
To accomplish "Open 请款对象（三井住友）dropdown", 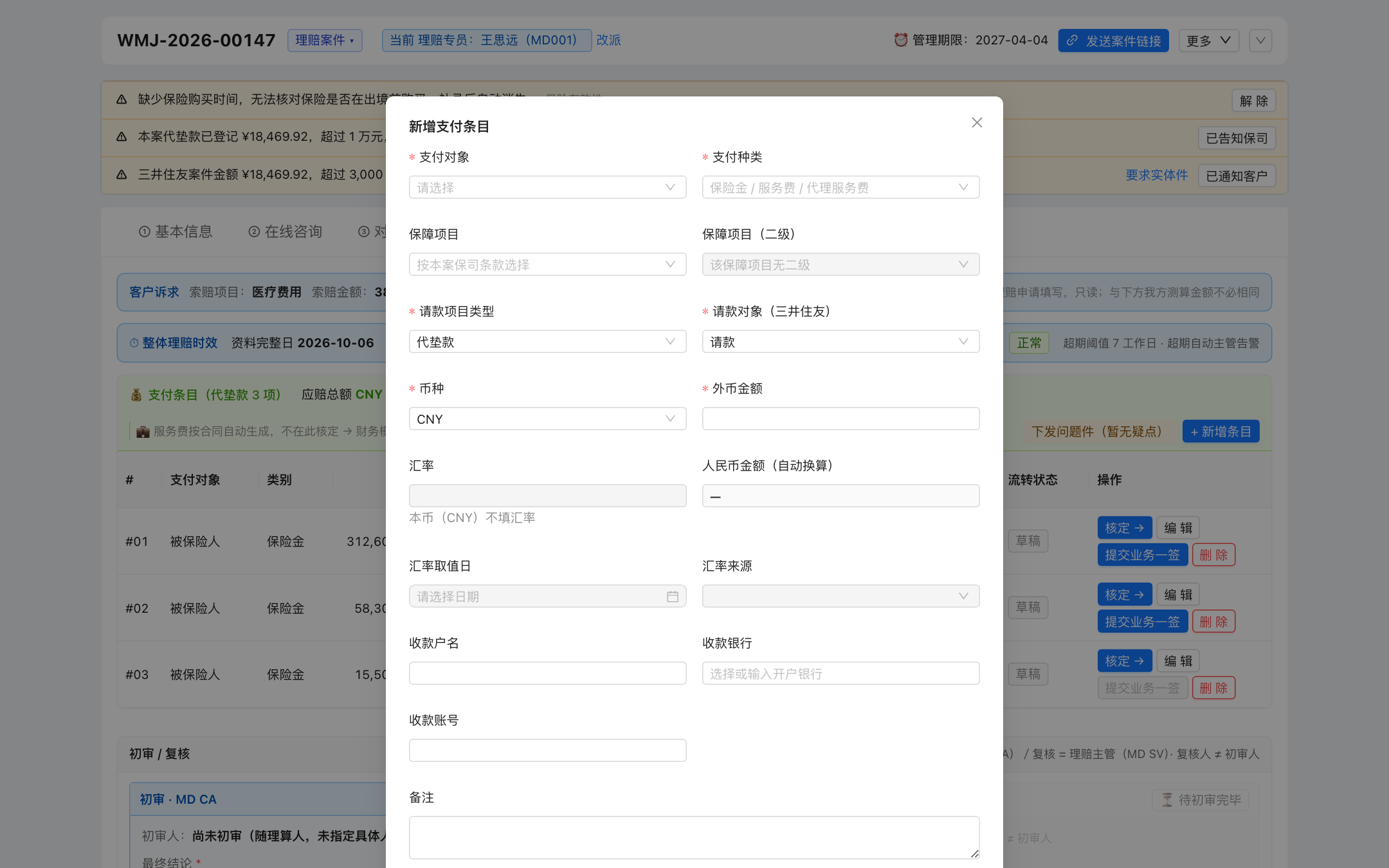I will 840,341.
